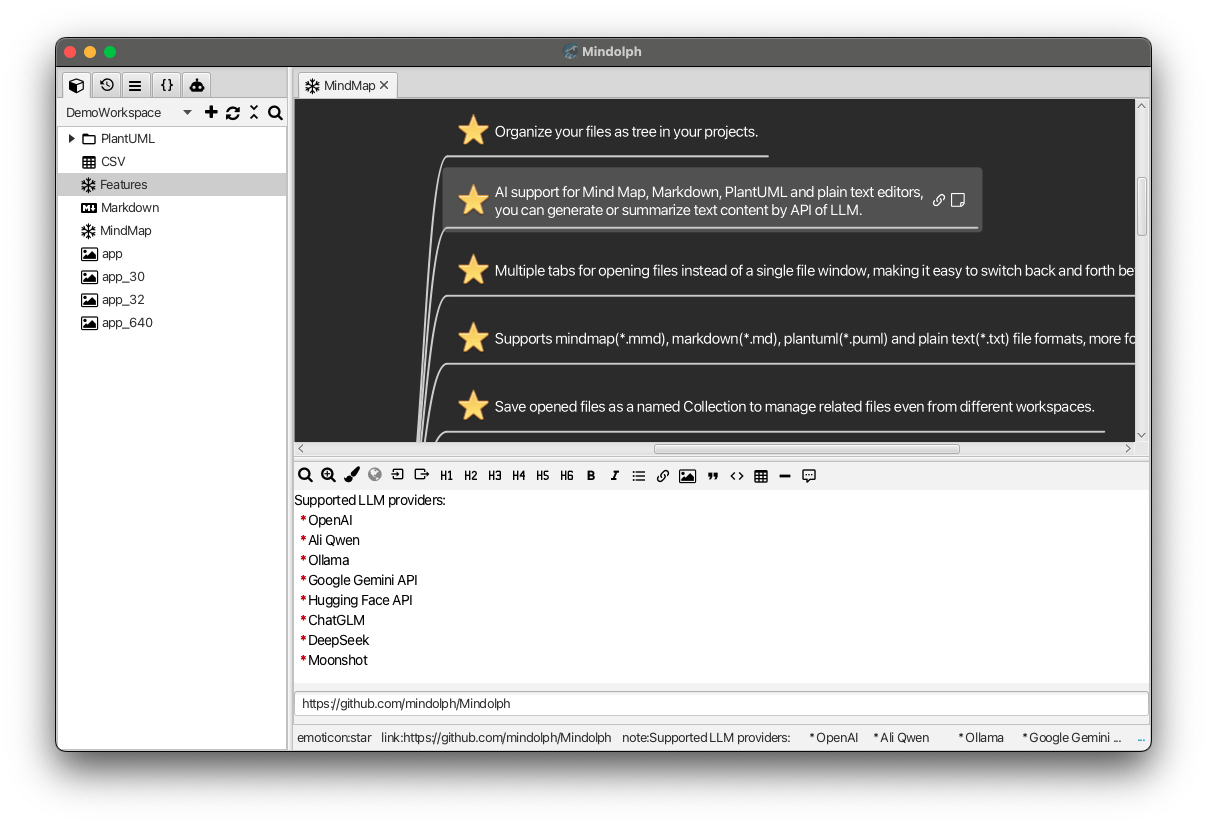Screen dimensions: 1207x825
Task: Open the recent history tab
Action: pyautogui.click(x=107, y=85)
